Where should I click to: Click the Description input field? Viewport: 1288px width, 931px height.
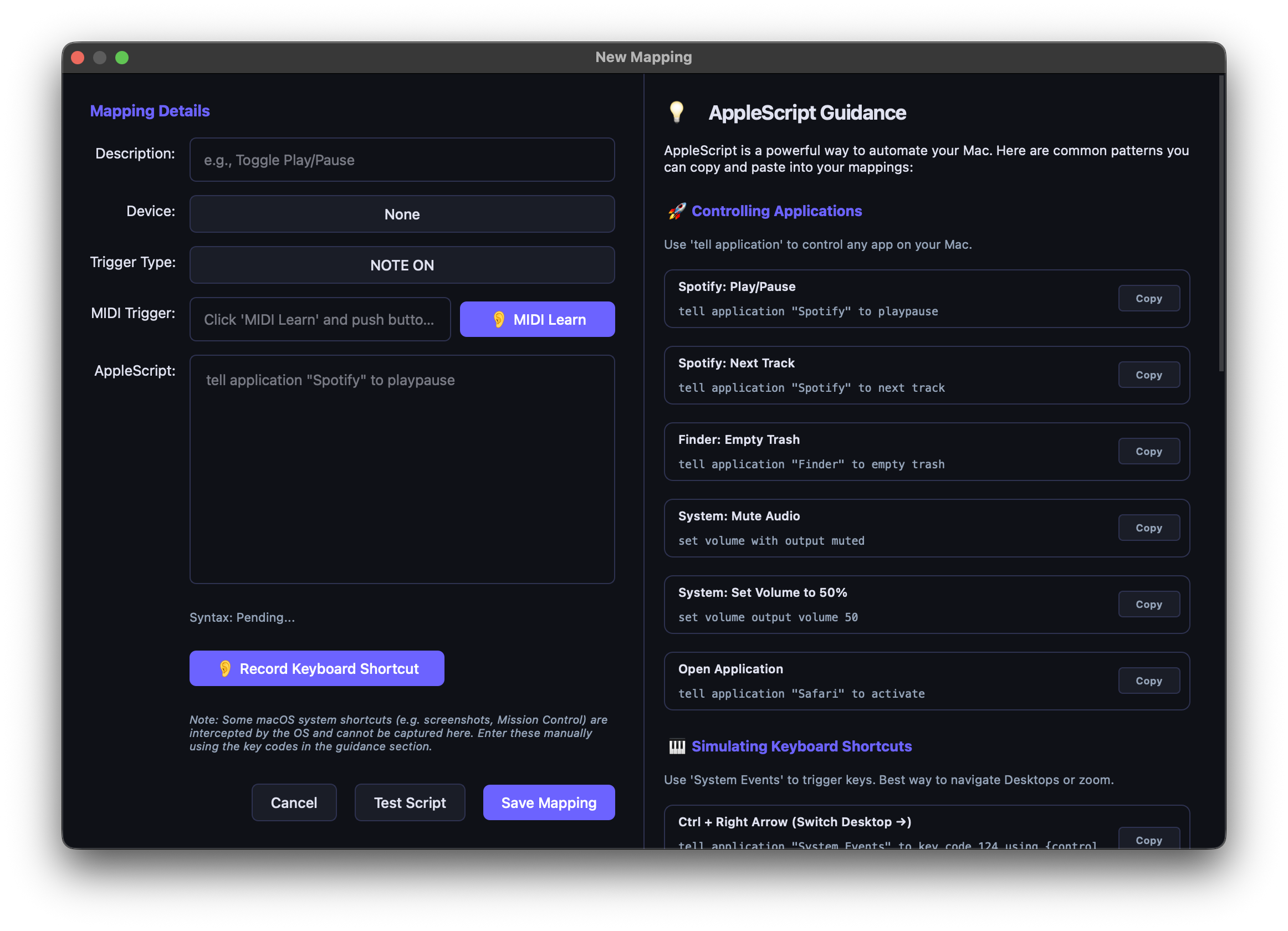(x=402, y=160)
